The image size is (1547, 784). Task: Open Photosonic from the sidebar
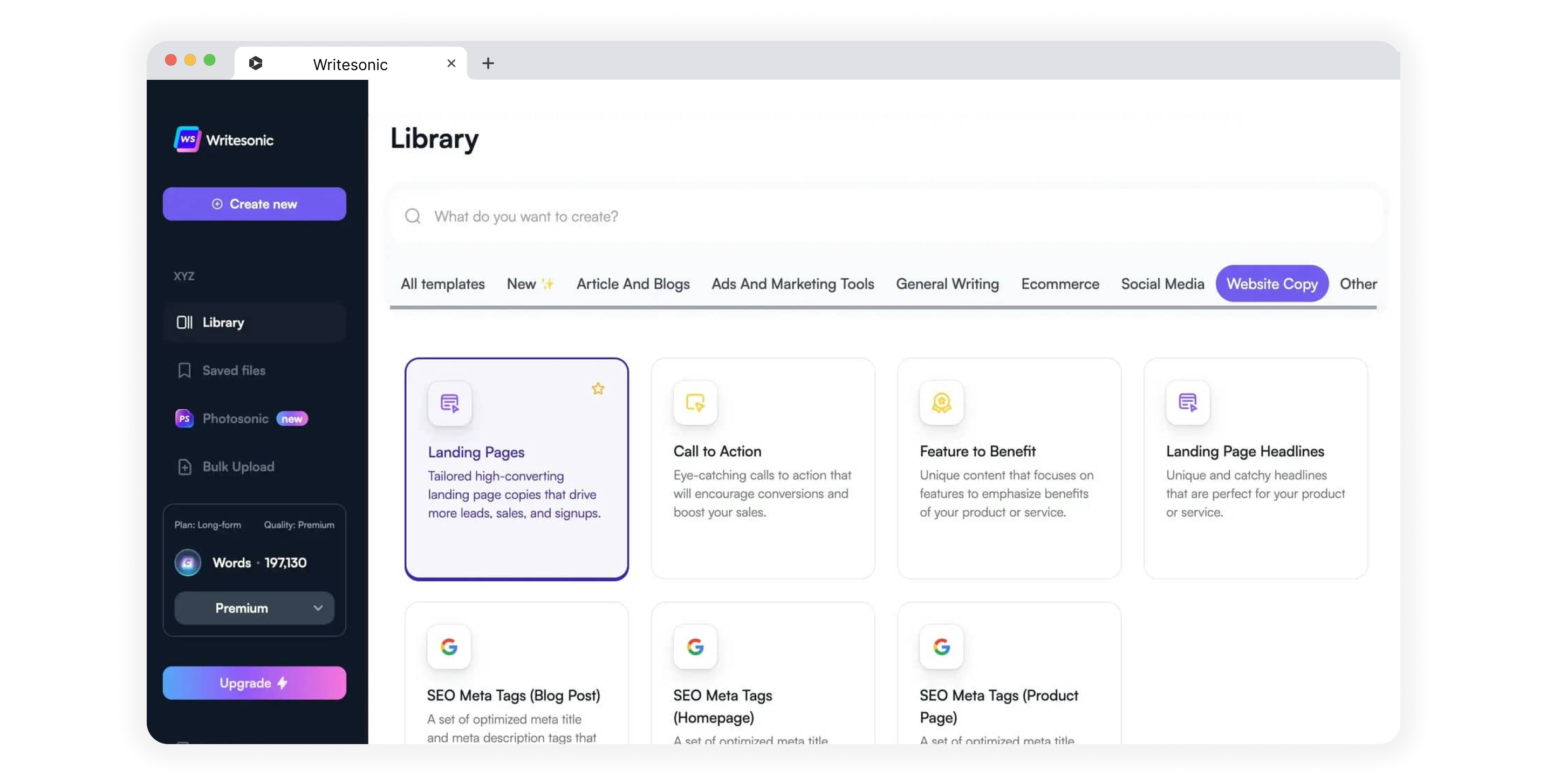235,418
